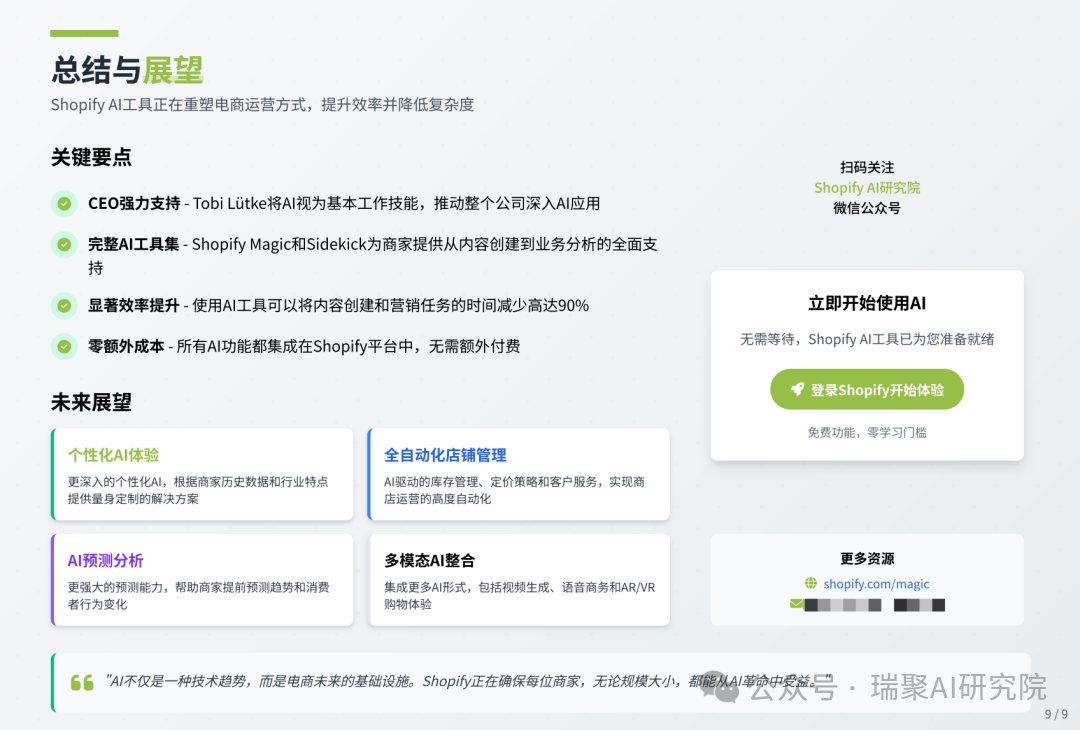The height and width of the screenshot is (730, 1080).
Task: Click the Shopify AI研究院 green text
Action: pos(866,187)
